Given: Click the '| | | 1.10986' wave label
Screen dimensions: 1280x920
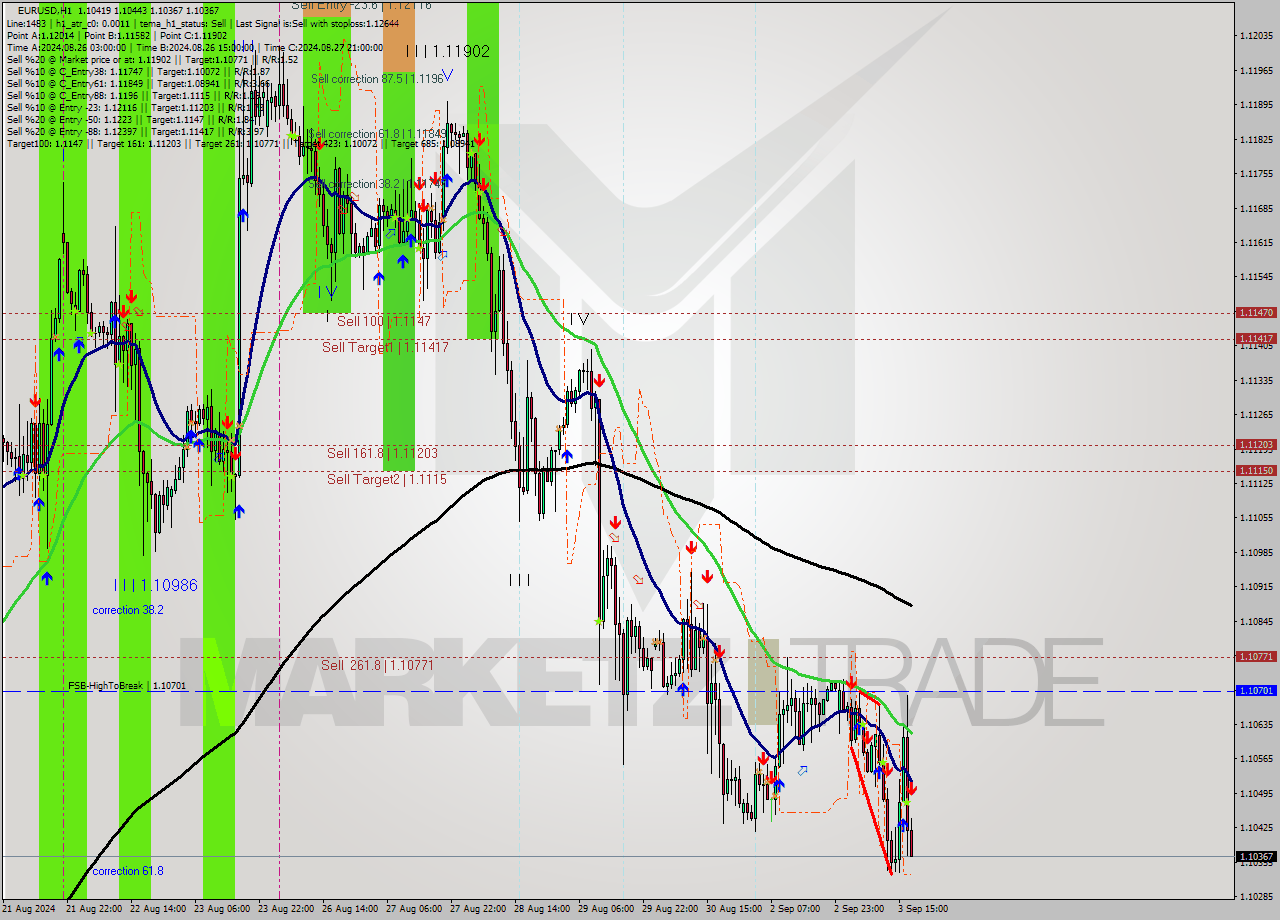Looking at the screenshot, I should [155, 585].
